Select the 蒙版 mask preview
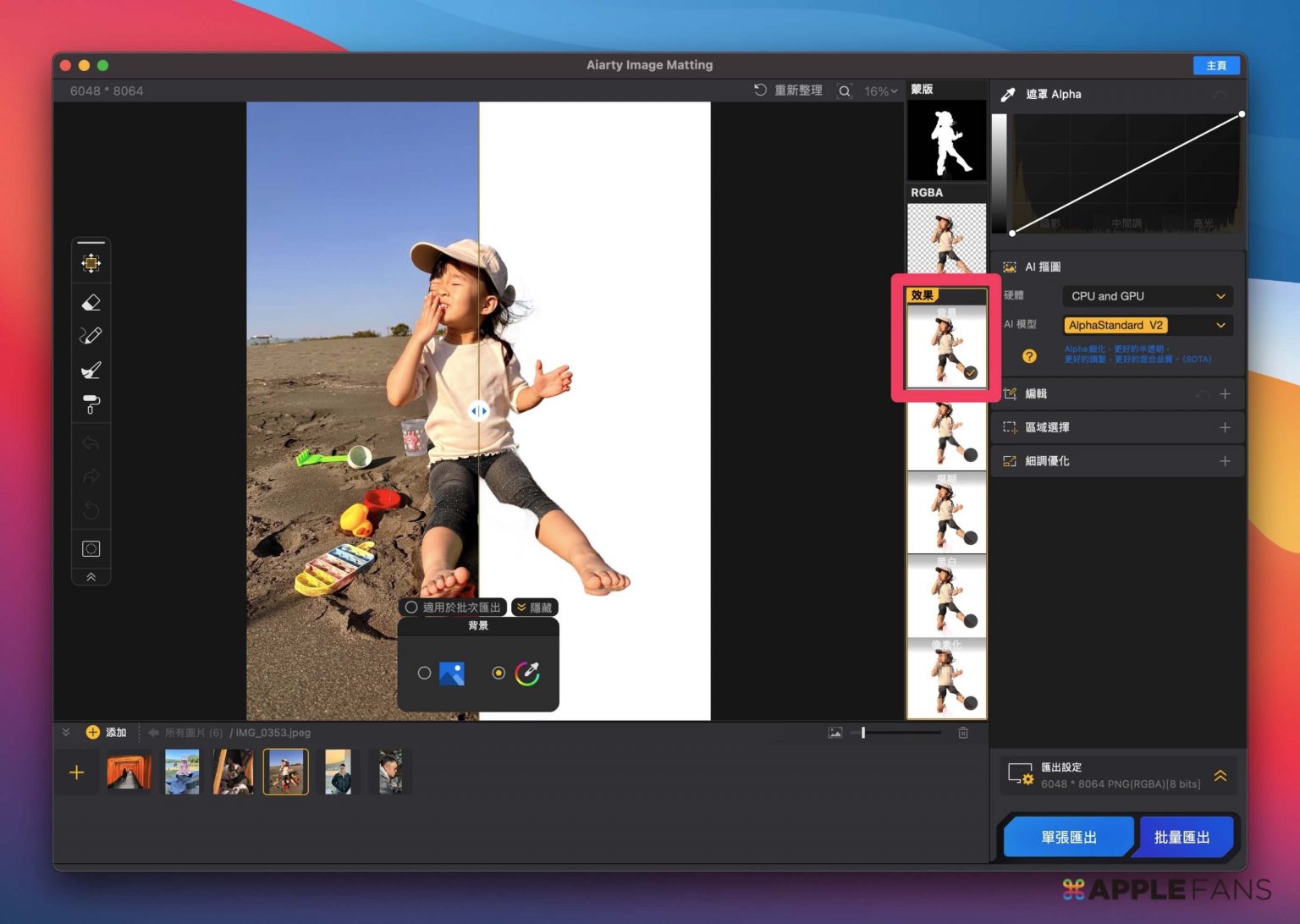This screenshot has width=1300, height=924. (x=946, y=140)
